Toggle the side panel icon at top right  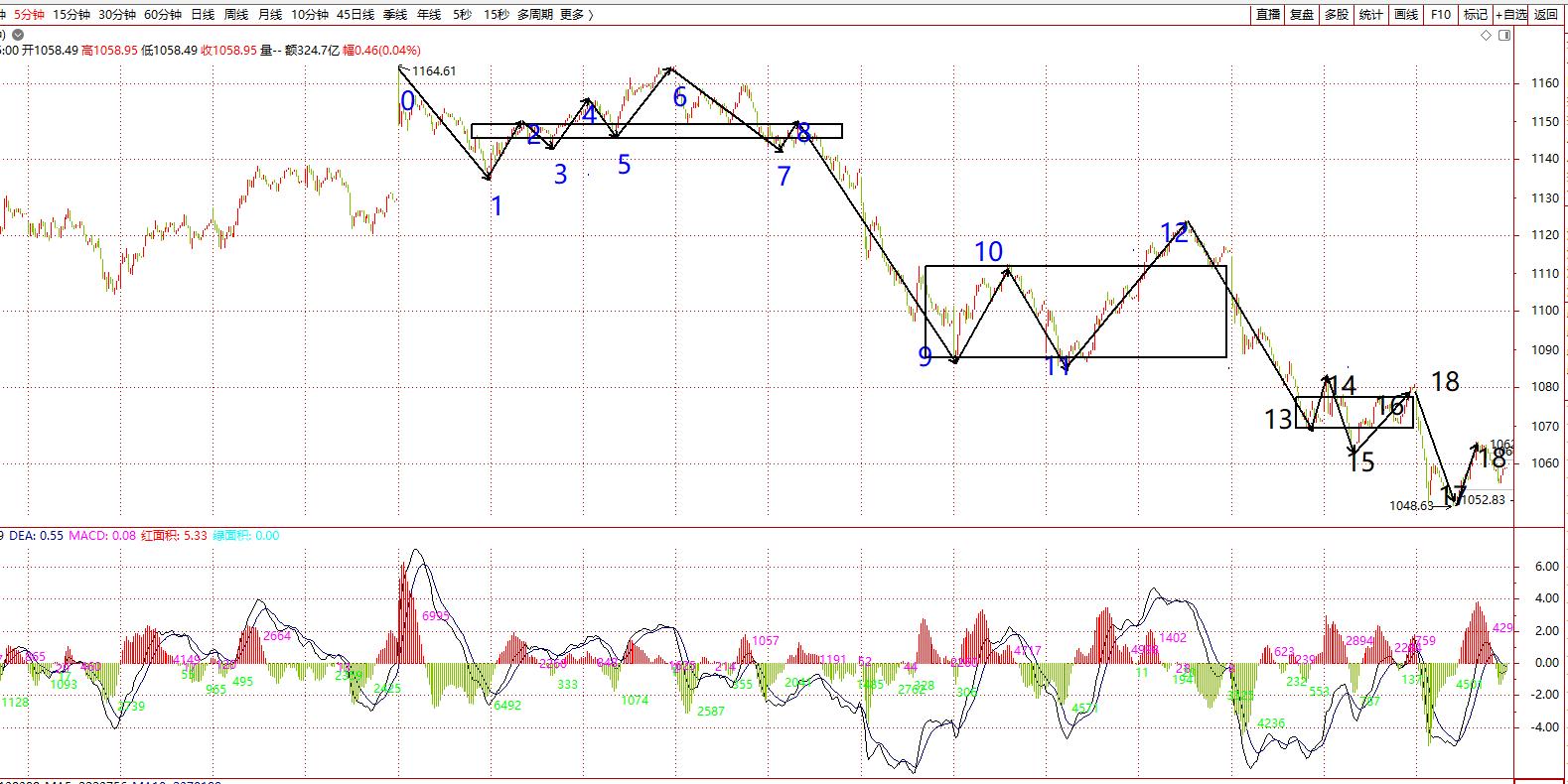1505,35
